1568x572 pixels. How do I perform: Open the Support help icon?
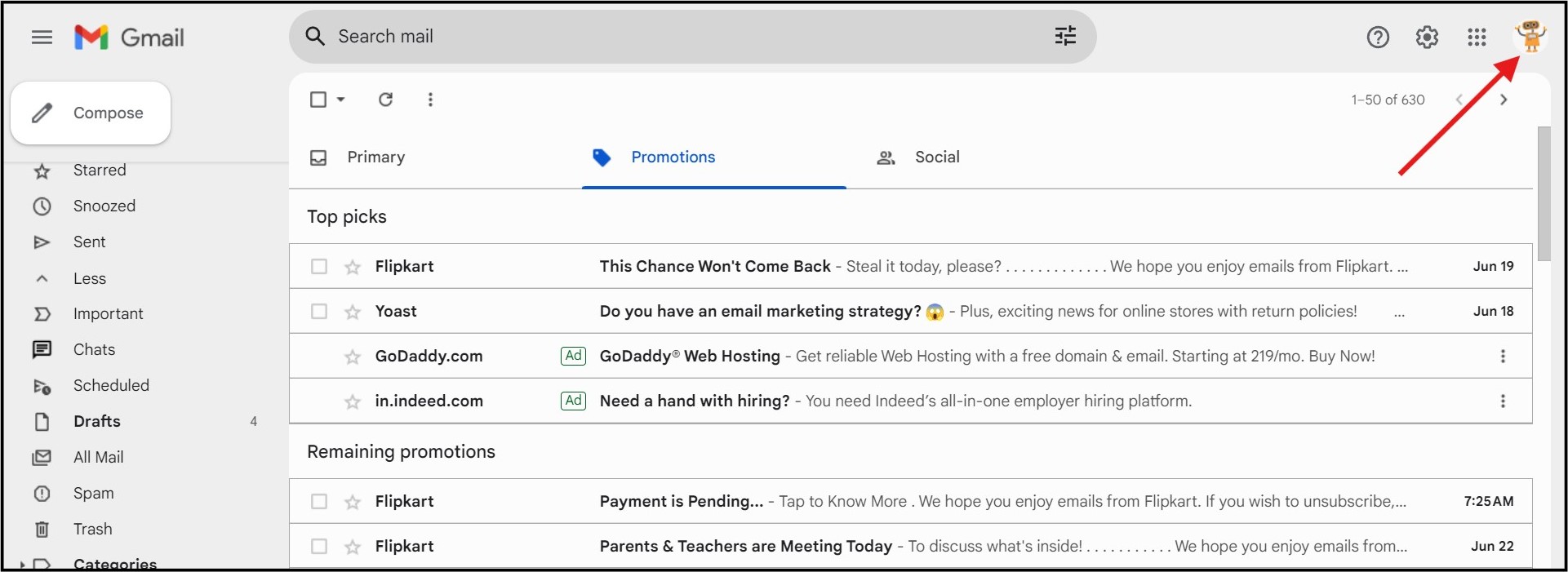[x=1378, y=38]
